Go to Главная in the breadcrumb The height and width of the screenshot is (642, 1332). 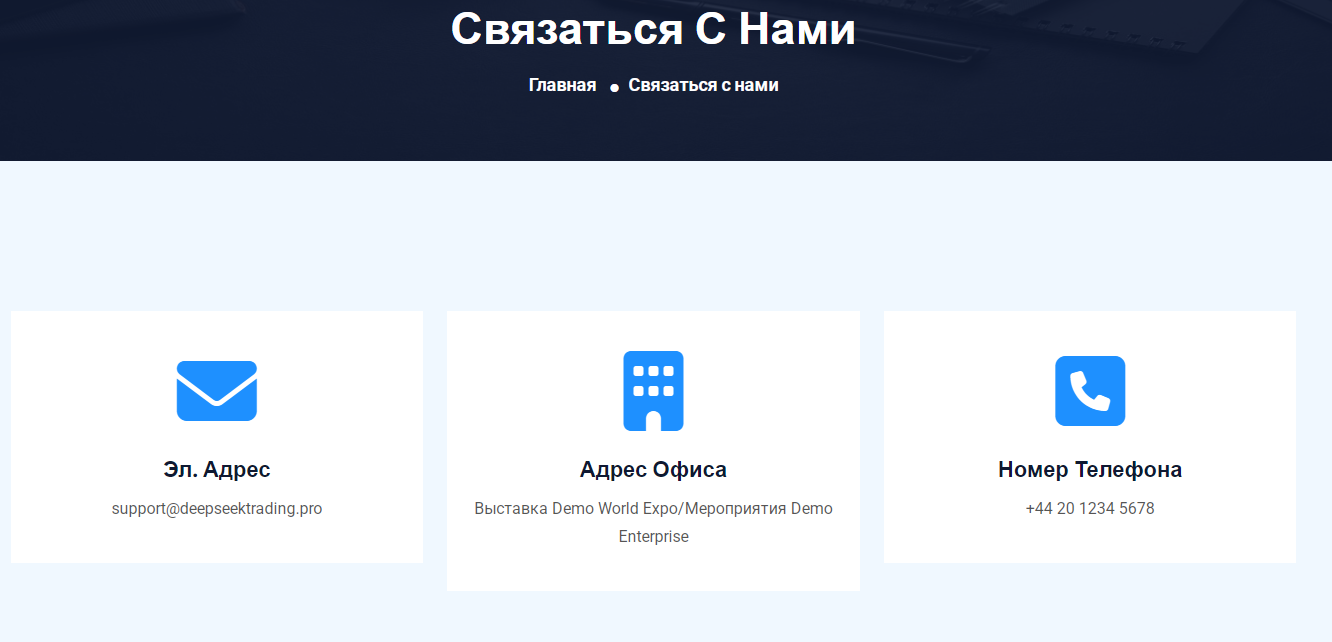point(562,85)
